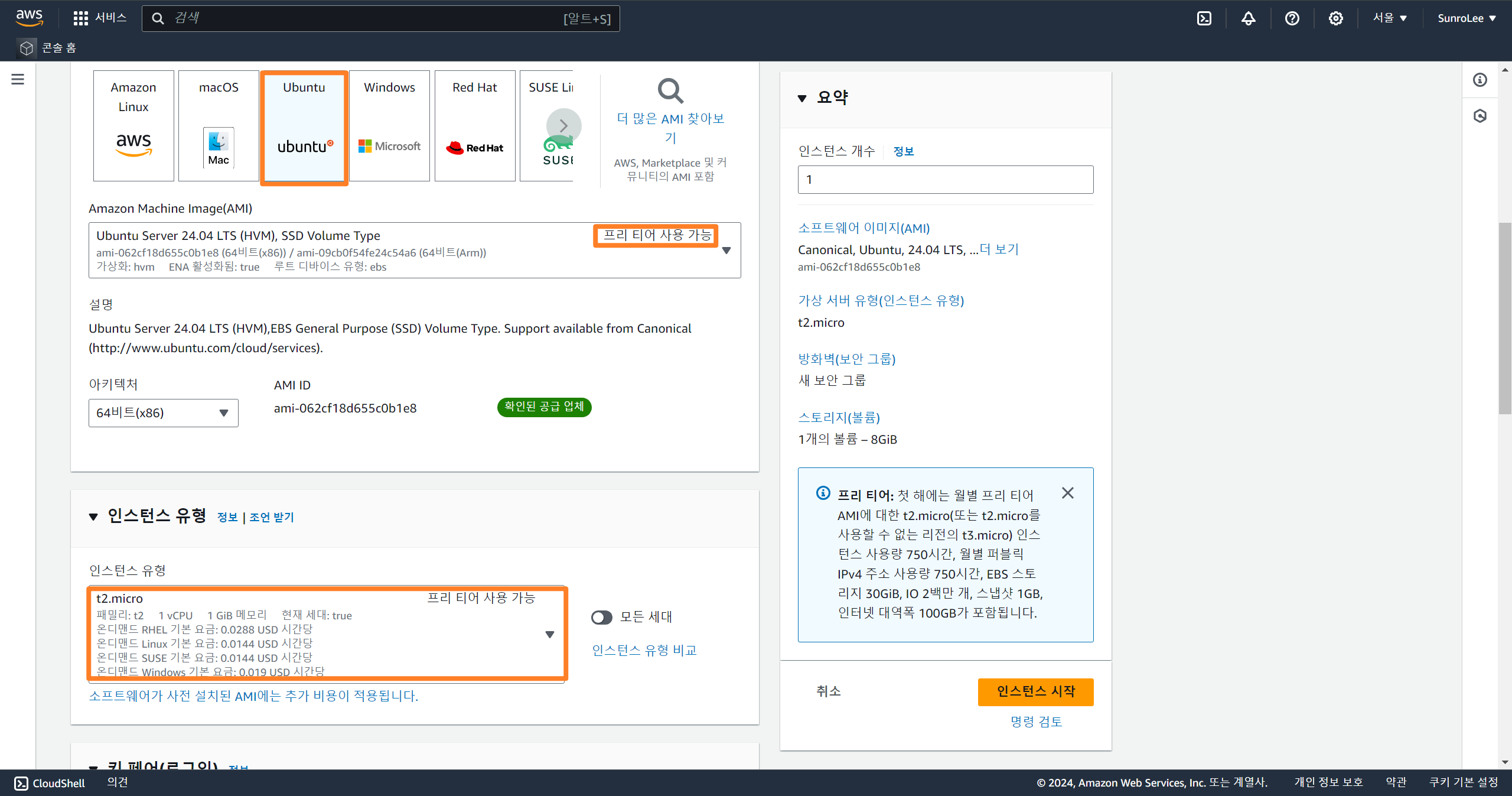Click the 인스턴스 개수 input field
Image resolution: width=1512 pixels, height=796 pixels.
945,180
